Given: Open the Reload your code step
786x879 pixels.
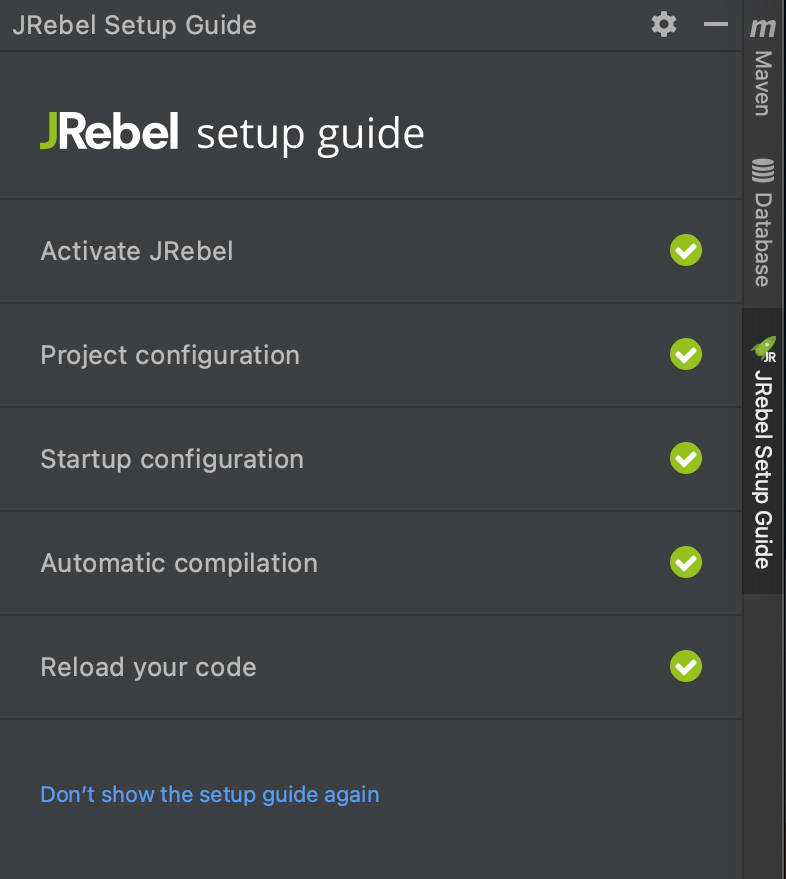Looking at the screenshot, I should tap(148, 667).
